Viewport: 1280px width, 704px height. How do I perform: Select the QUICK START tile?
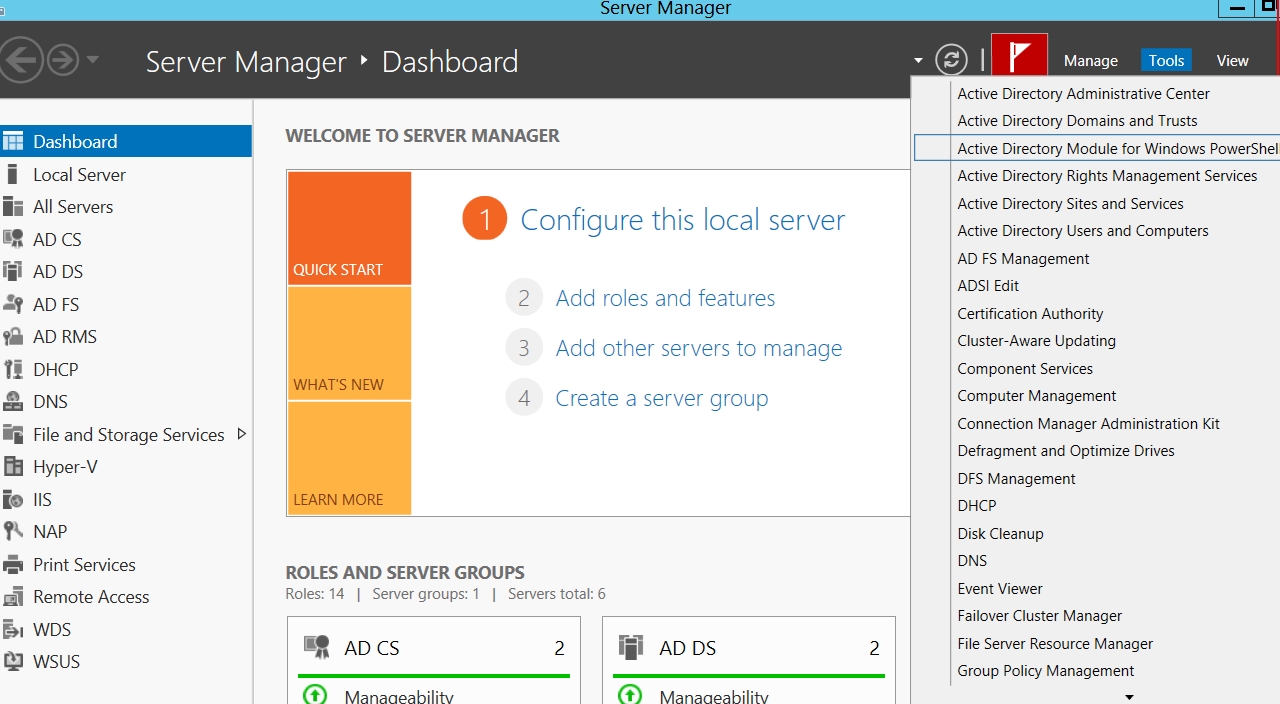pyautogui.click(x=349, y=228)
